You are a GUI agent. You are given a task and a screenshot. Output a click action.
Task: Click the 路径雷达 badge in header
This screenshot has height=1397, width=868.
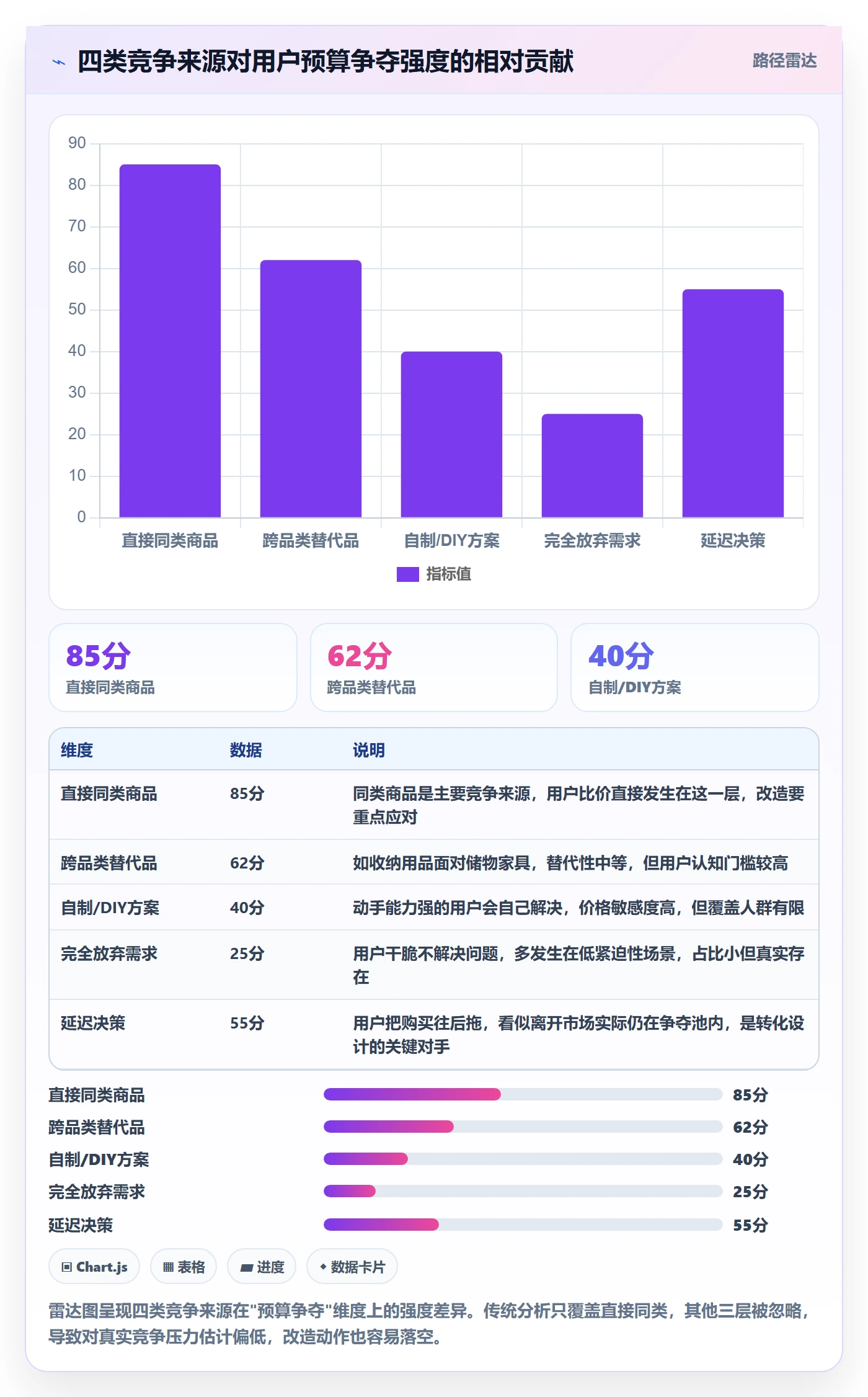click(784, 61)
